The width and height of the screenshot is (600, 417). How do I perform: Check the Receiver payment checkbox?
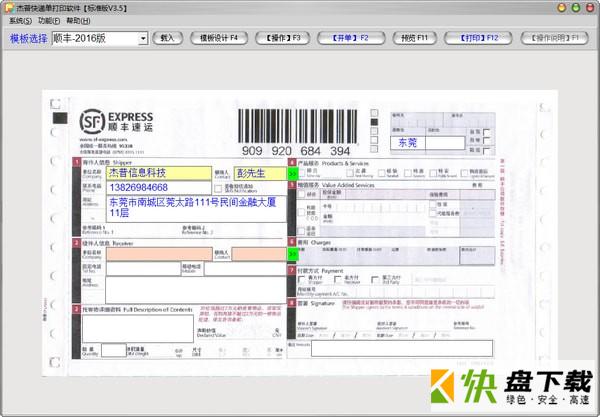[338, 279]
